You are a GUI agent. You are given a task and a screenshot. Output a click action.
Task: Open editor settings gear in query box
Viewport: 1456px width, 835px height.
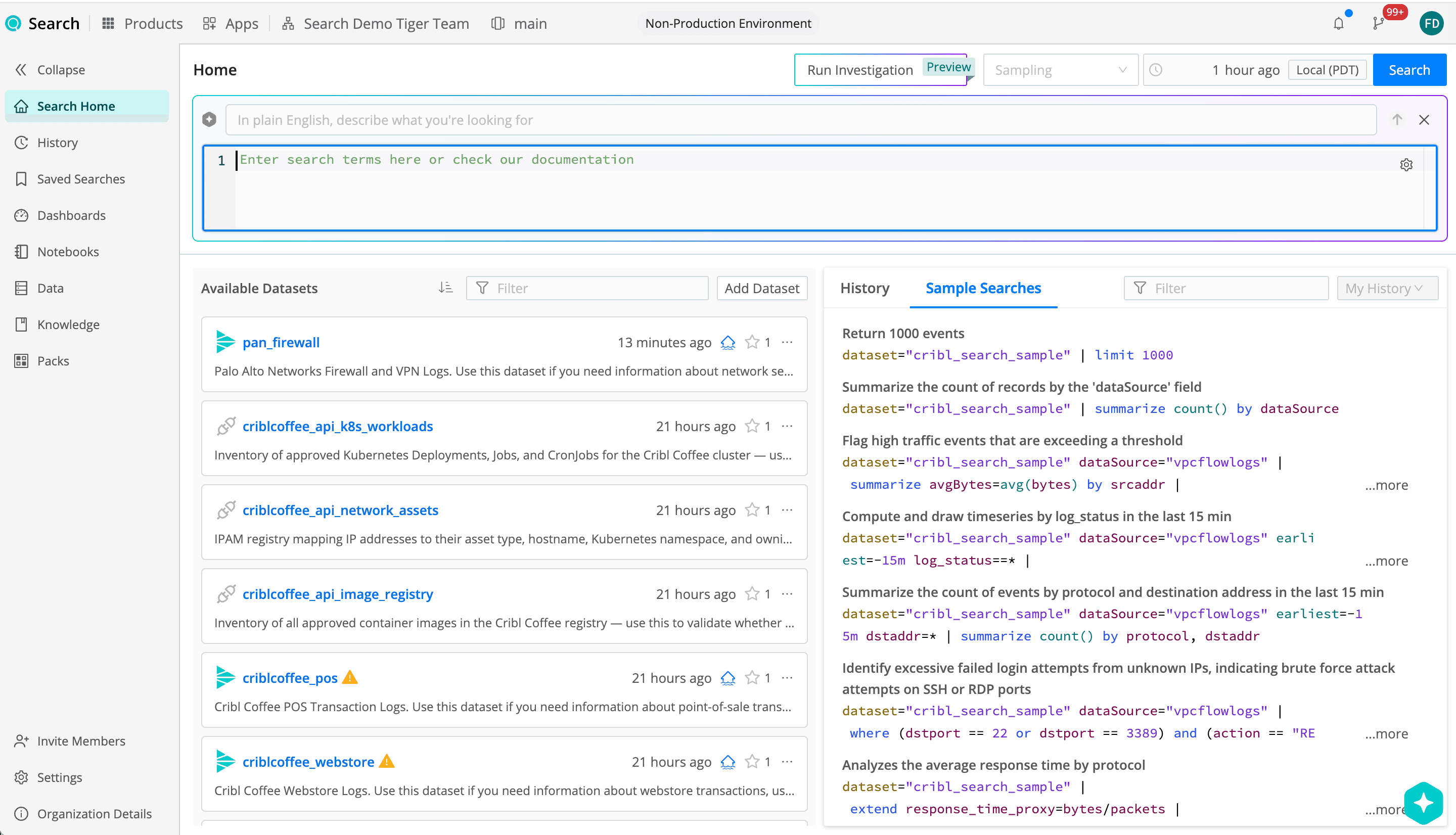pyautogui.click(x=1406, y=165)
